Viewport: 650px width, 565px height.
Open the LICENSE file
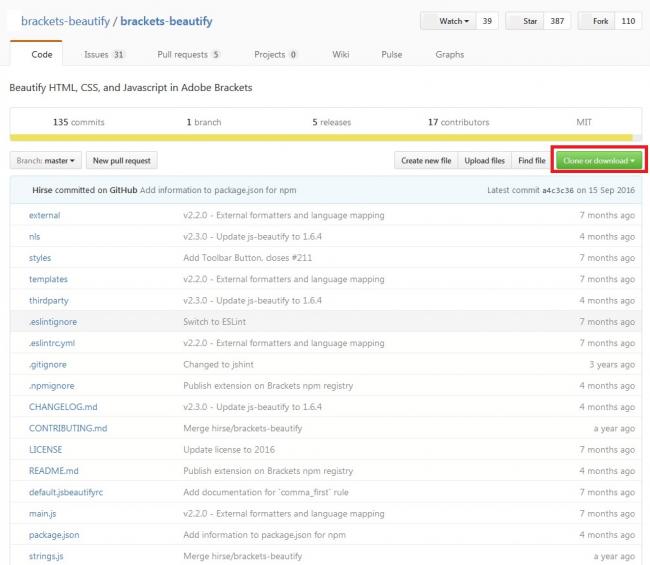coord(45,450)
